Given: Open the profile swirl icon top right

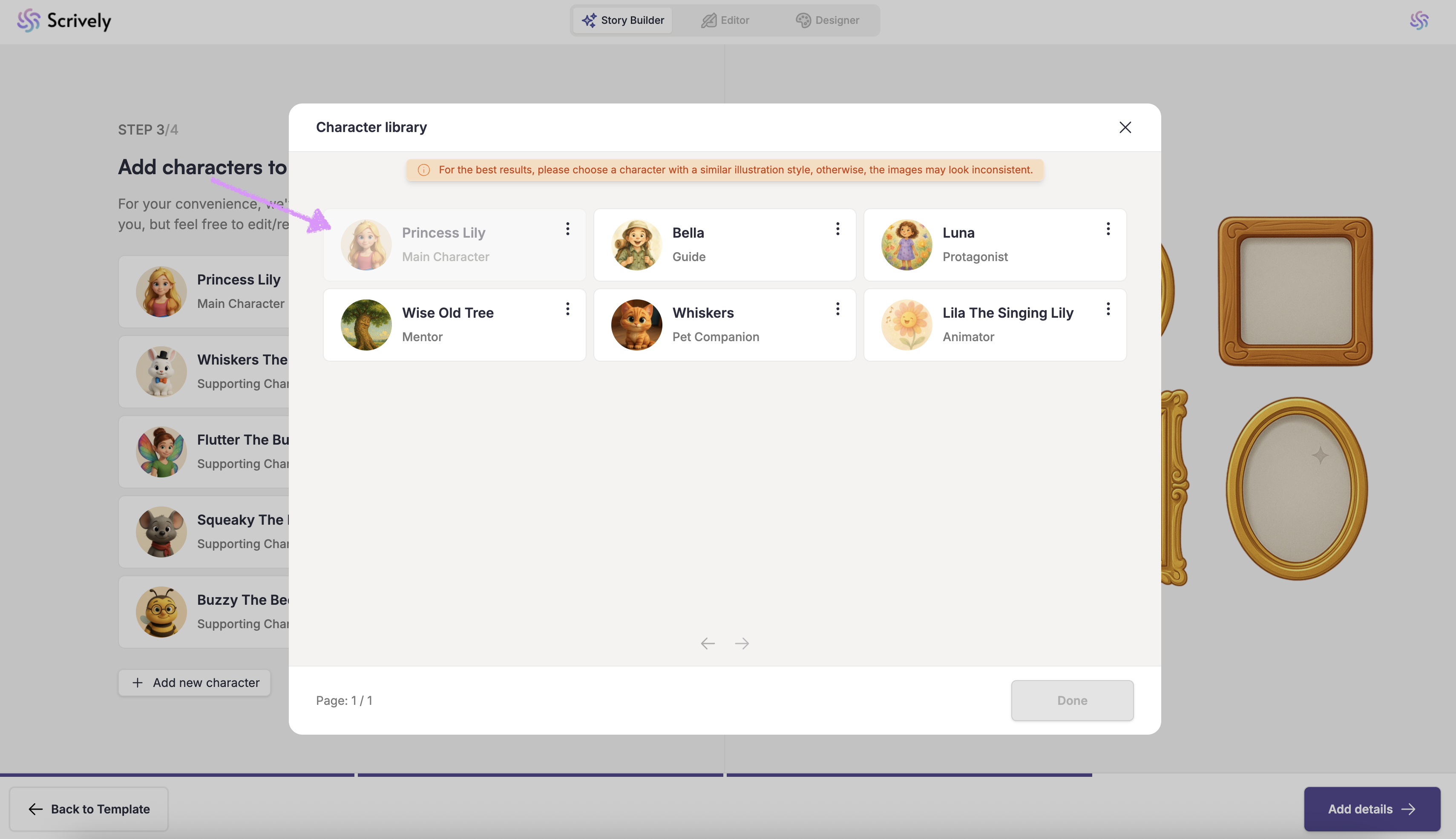Looking at the screenshot, I should (x=1419, y=21).
